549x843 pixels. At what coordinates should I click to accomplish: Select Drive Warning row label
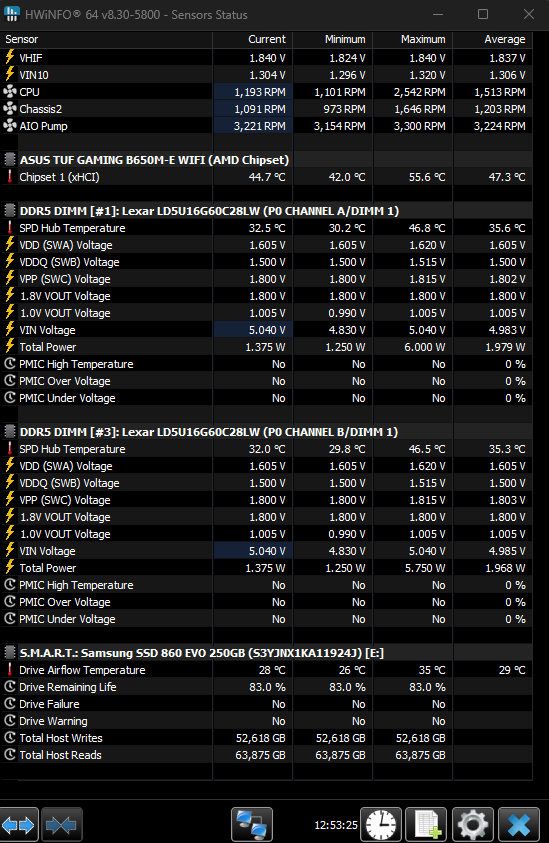[53, 721]
